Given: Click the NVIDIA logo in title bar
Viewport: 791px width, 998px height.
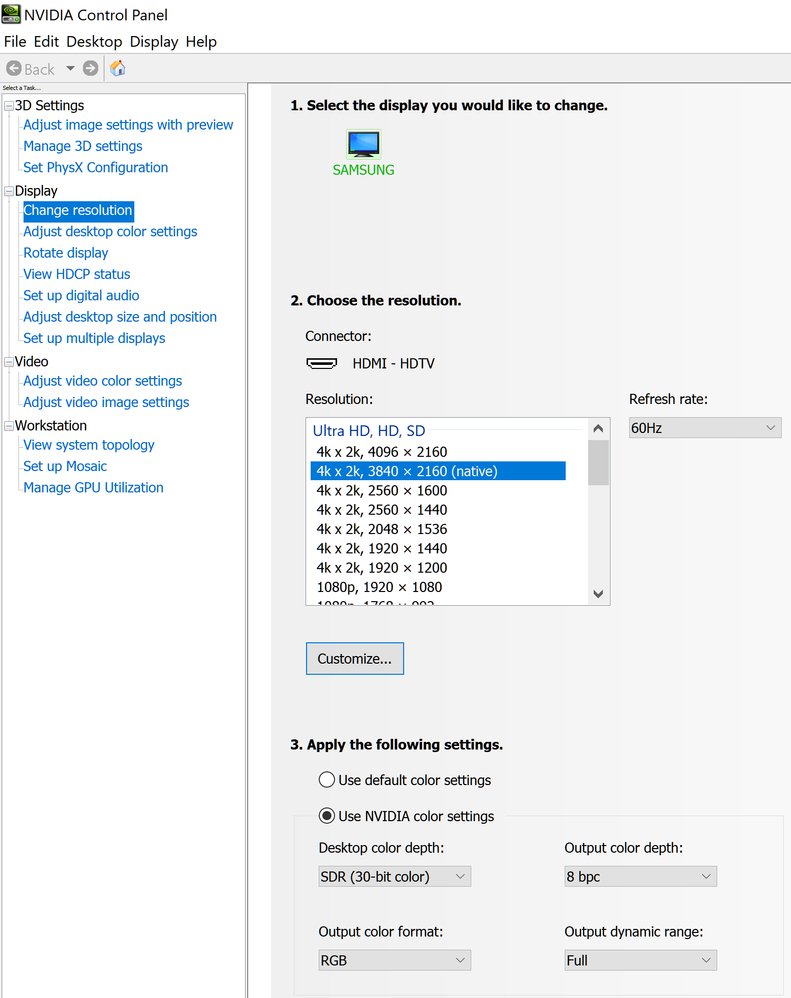Looking at the screenshot, I should pos(13,14).
